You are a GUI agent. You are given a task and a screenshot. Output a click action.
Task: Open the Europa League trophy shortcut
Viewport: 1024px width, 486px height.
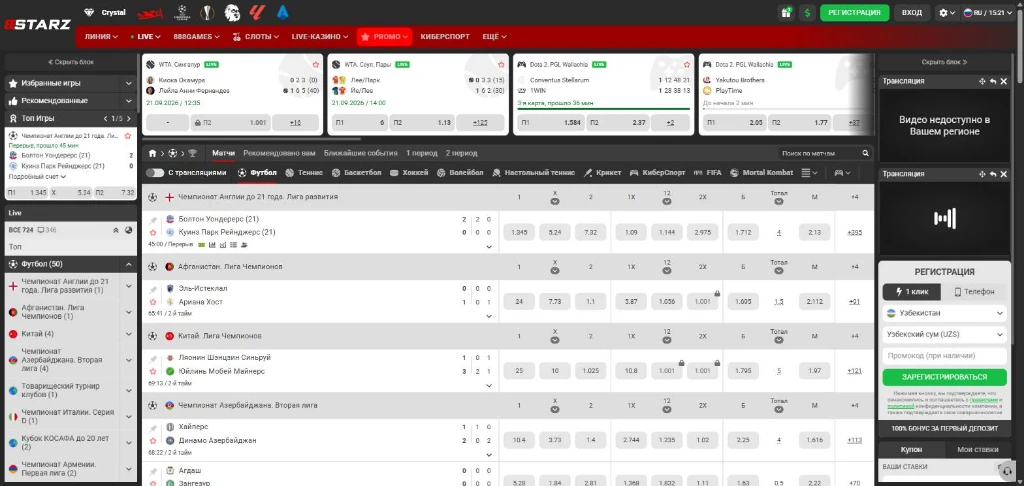pyautogui.click(x=207, y=12)
